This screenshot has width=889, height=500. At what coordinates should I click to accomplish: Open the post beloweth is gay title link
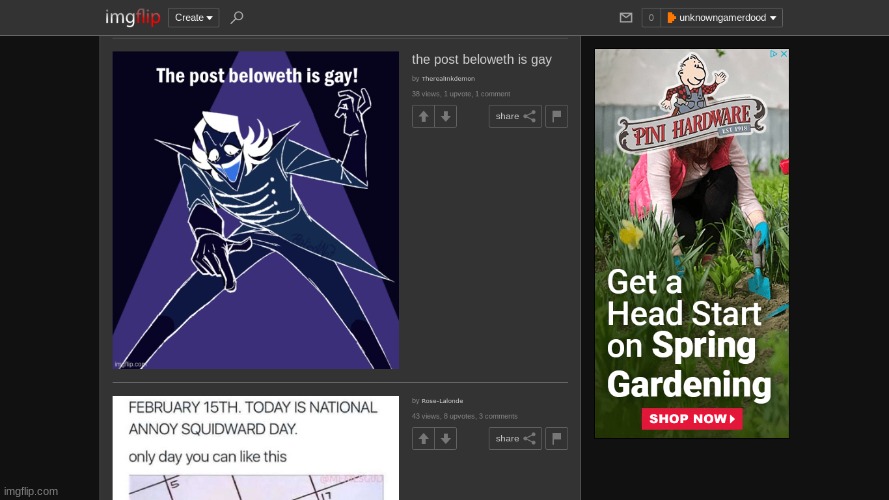pos(481,60)
